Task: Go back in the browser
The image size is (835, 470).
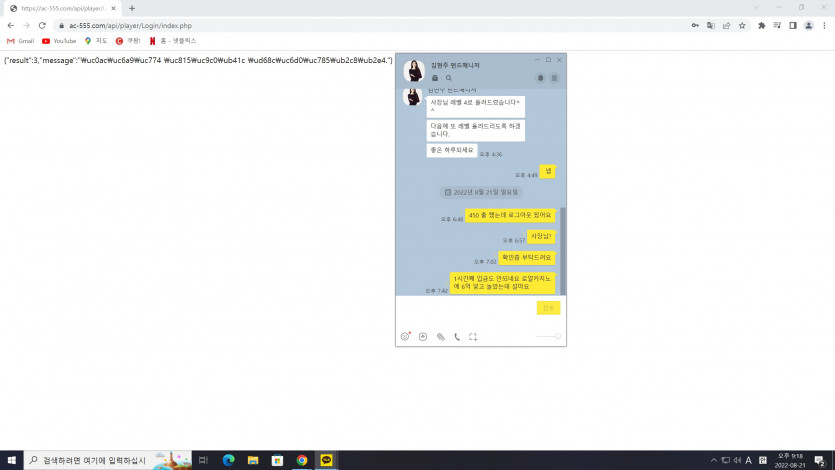Action: [11, 26]
